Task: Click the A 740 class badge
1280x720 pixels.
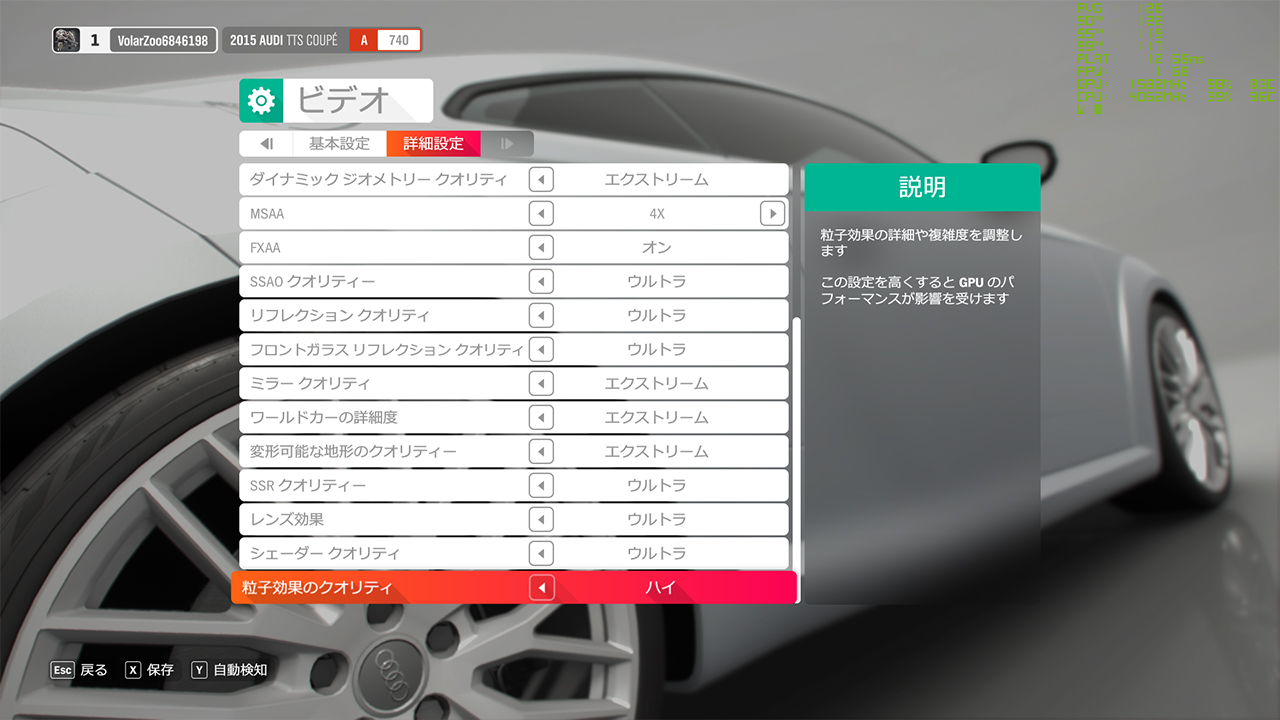Action: (x=385, y=40)
